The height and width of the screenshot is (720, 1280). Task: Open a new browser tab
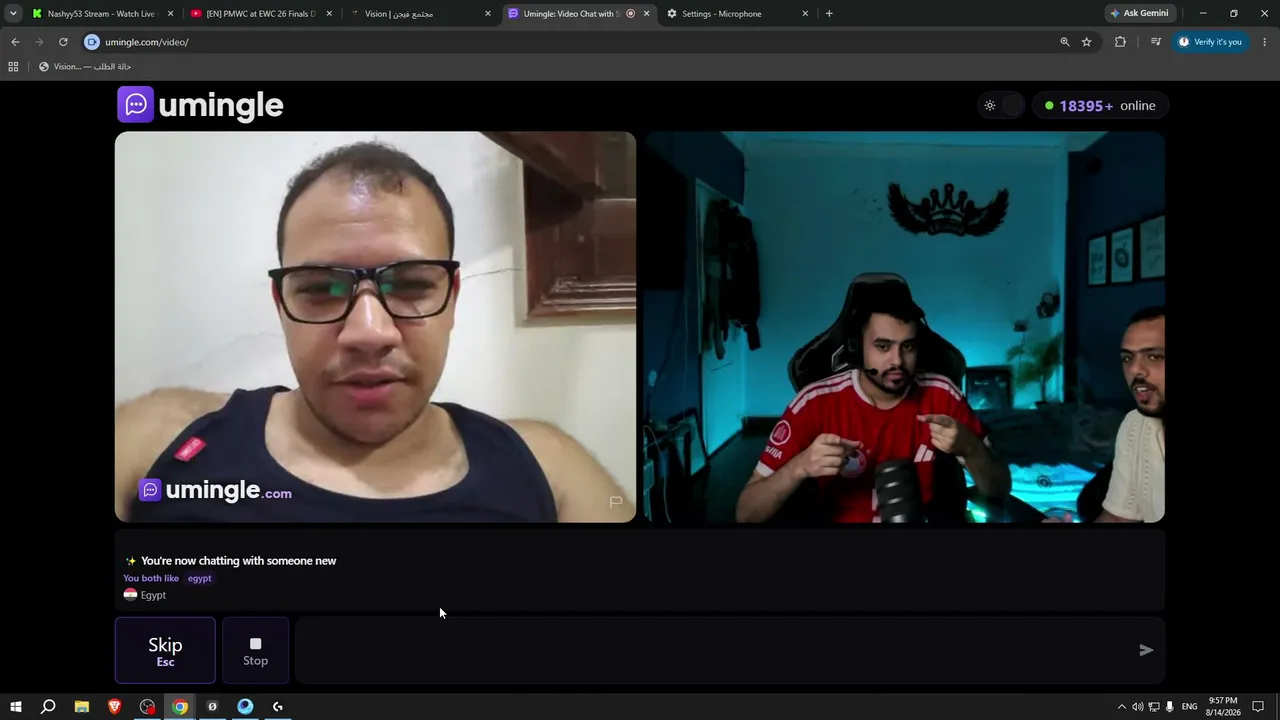click(x=829, y=14)
